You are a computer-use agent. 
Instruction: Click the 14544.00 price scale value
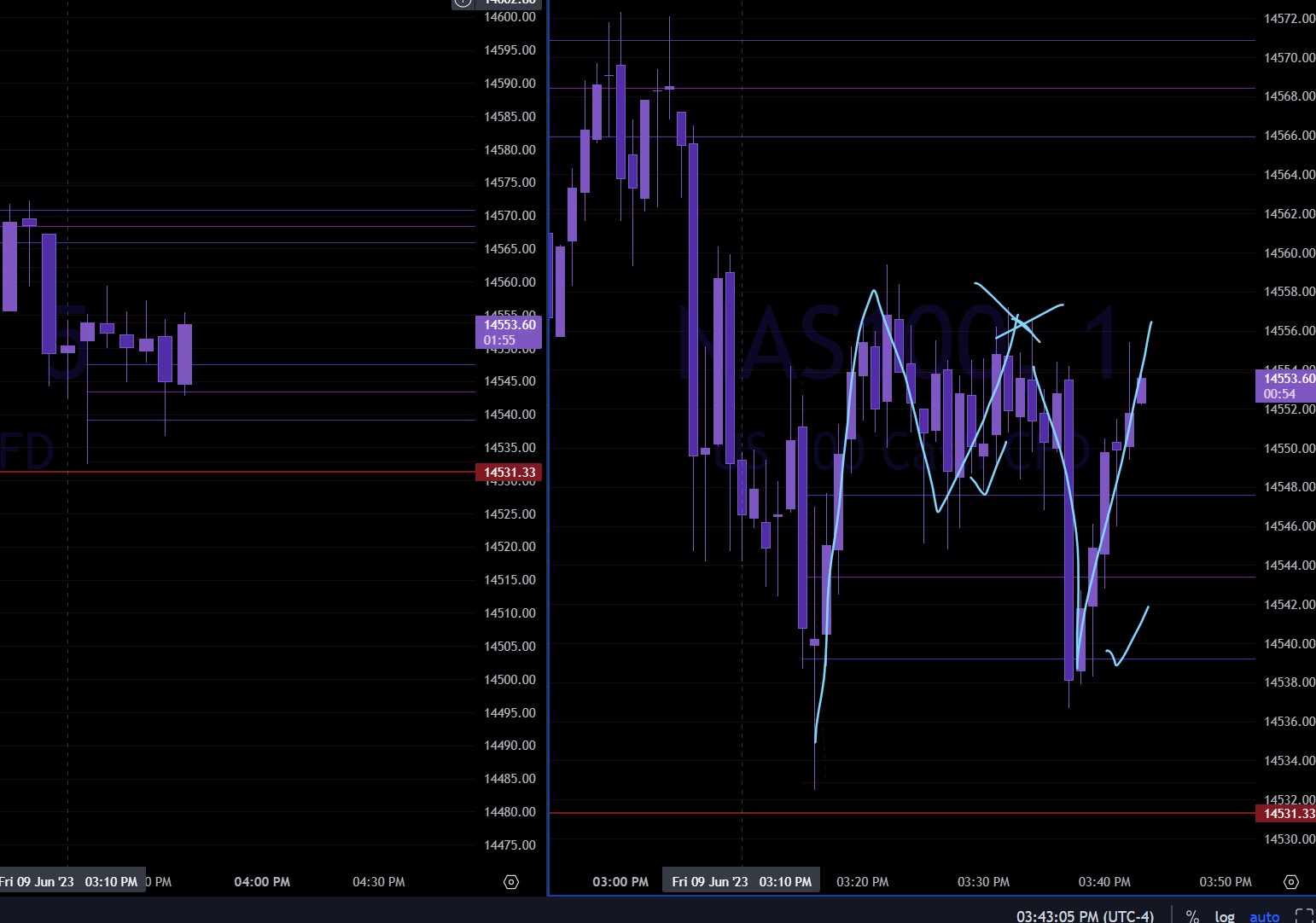point(1290,565)
